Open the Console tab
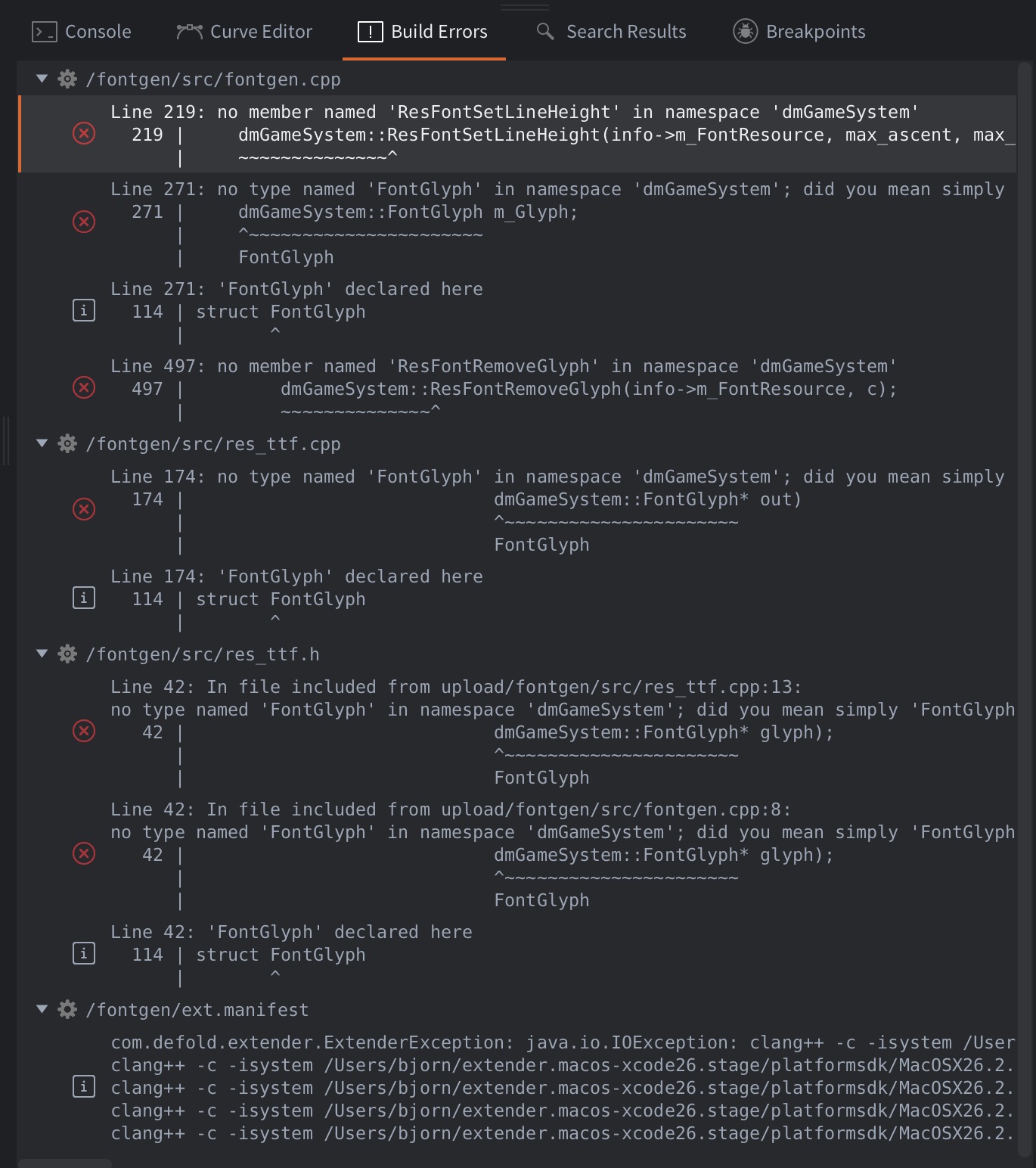 pyautogui.click(x=82, y=32)
